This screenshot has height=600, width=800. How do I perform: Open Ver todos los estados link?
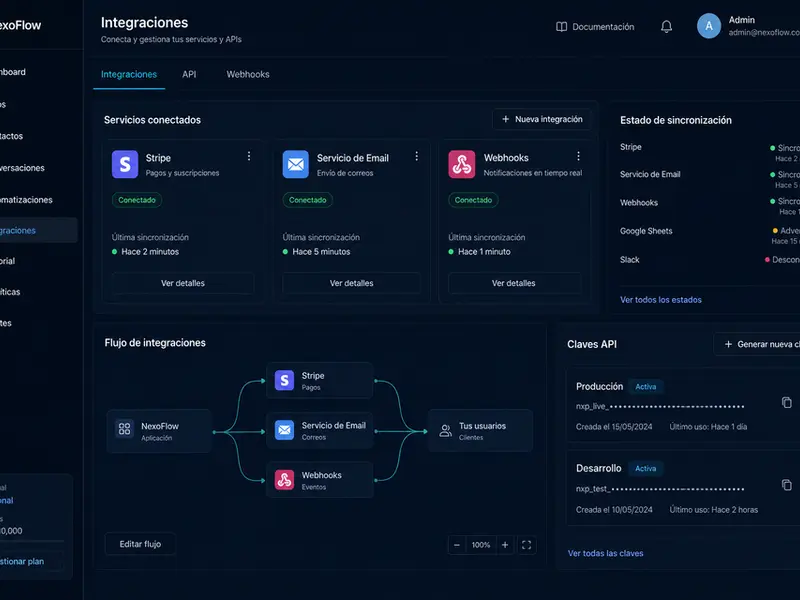(661, 300)
